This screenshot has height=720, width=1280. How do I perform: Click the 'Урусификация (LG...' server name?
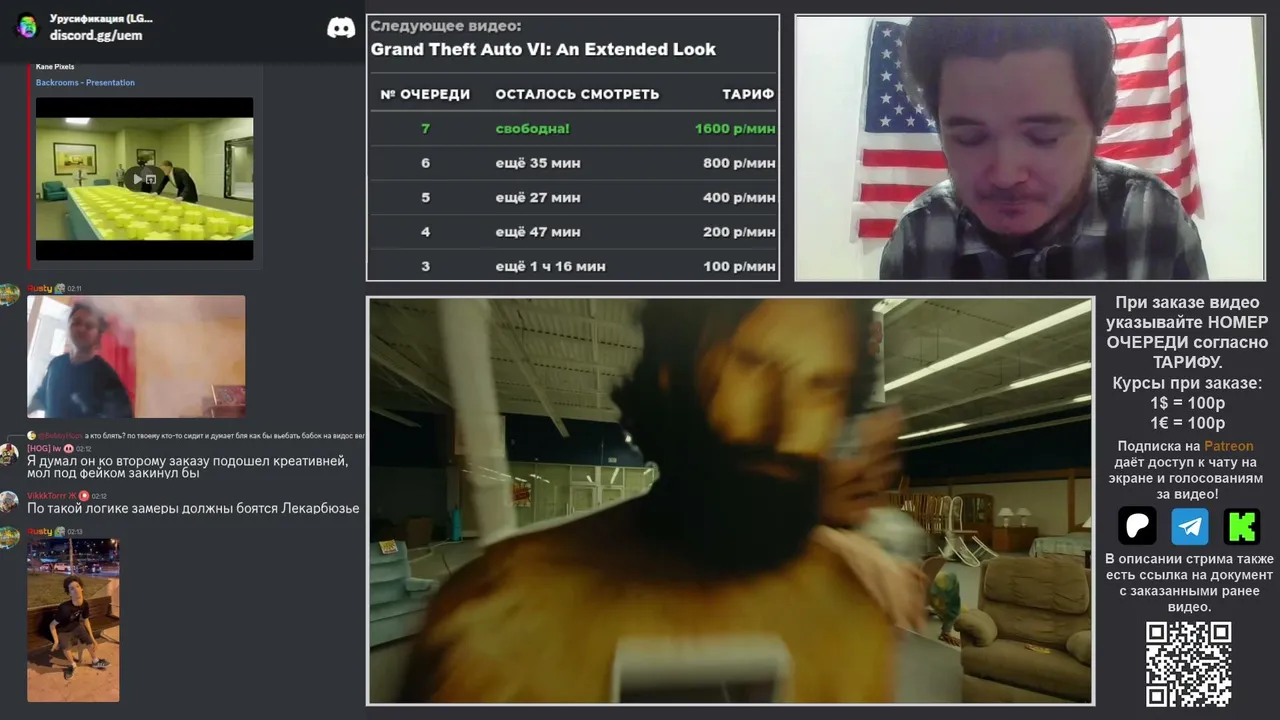101,18
